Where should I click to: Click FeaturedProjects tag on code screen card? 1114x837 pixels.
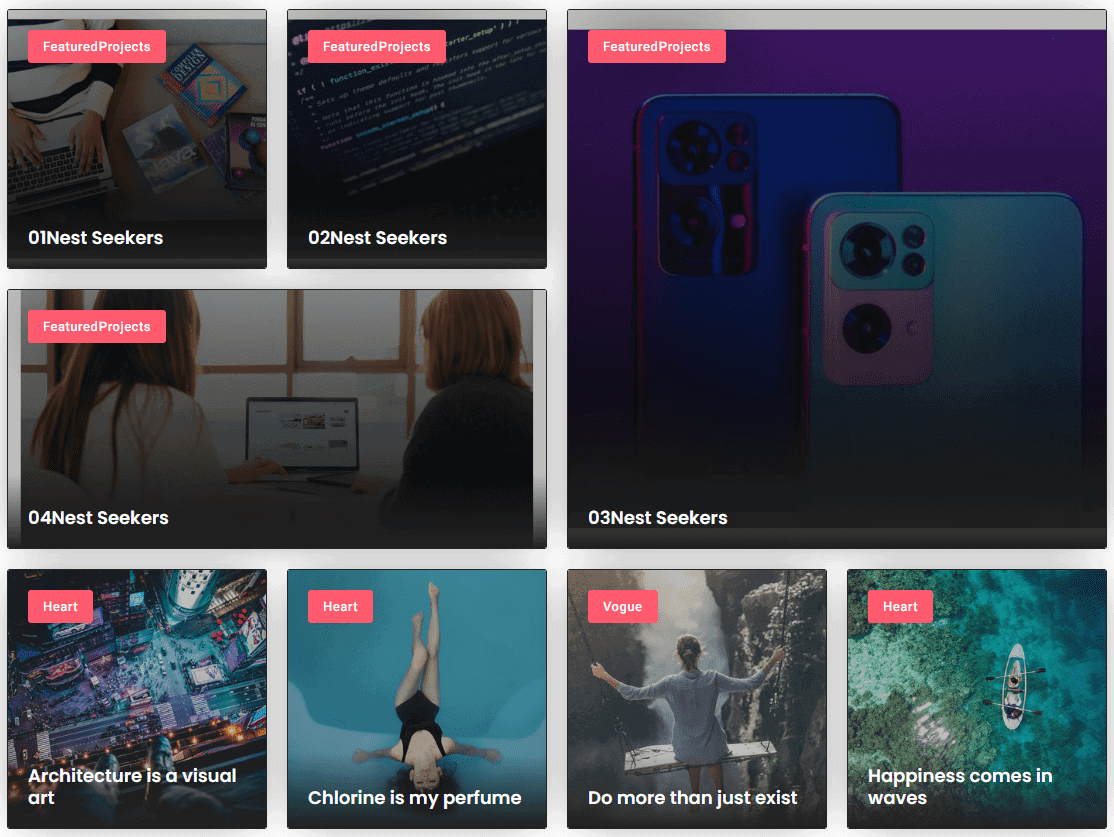(x=377, y=47)
